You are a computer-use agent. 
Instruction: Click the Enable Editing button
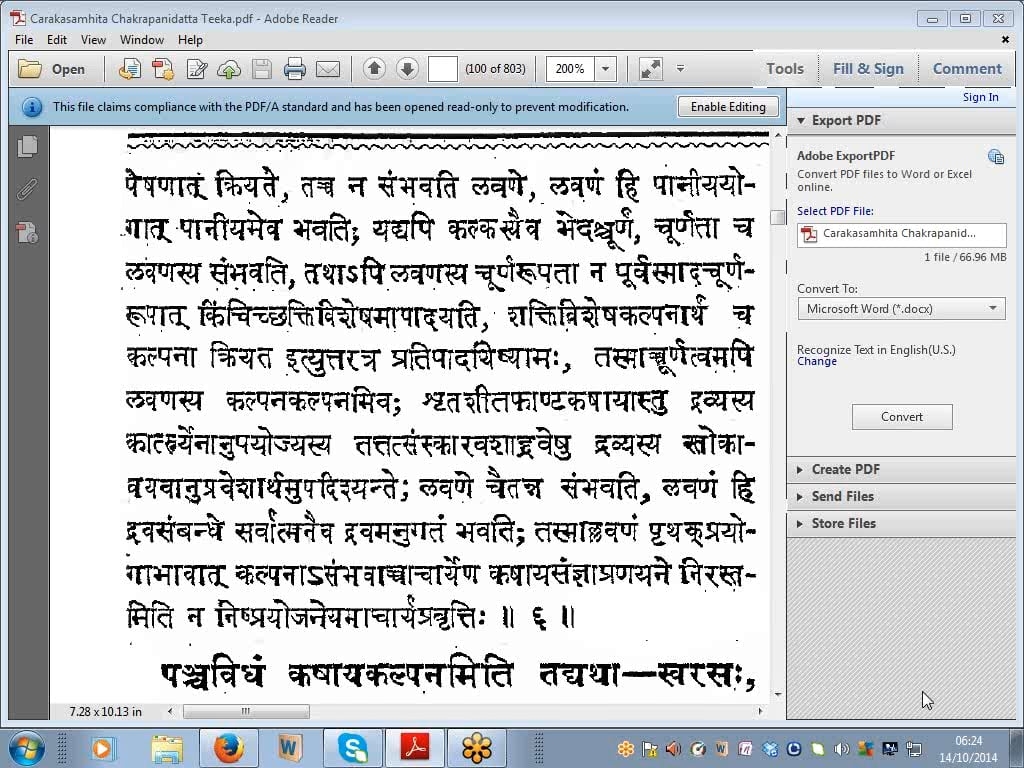(728, 107)
